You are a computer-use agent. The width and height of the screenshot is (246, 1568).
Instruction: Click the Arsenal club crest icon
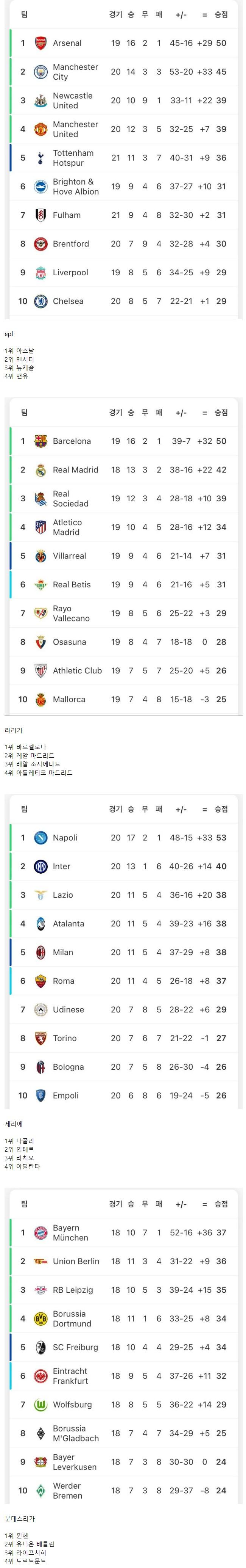coord(41,43)
